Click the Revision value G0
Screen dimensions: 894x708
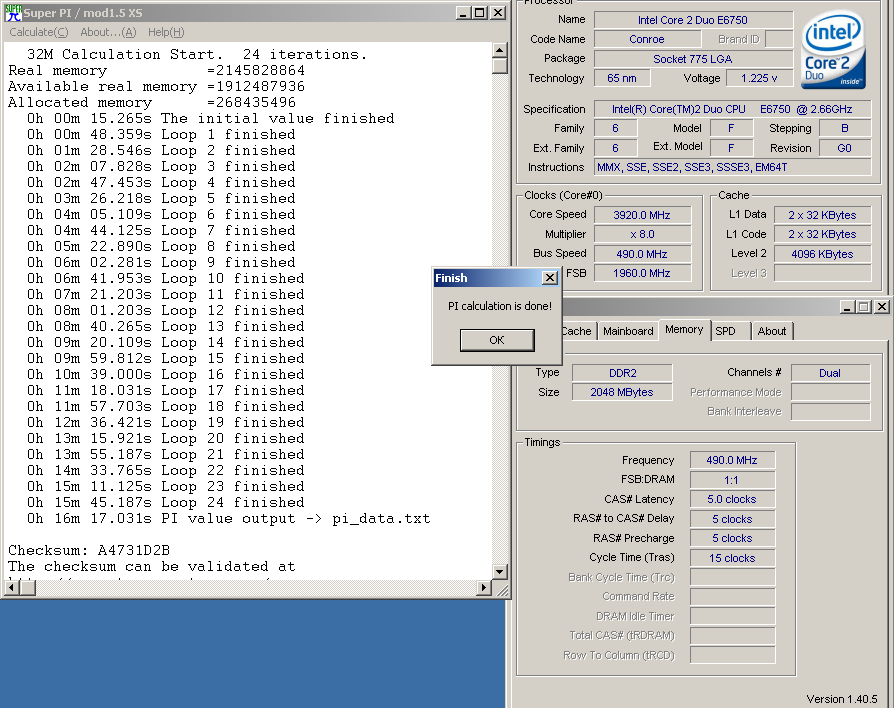point(845,148)
